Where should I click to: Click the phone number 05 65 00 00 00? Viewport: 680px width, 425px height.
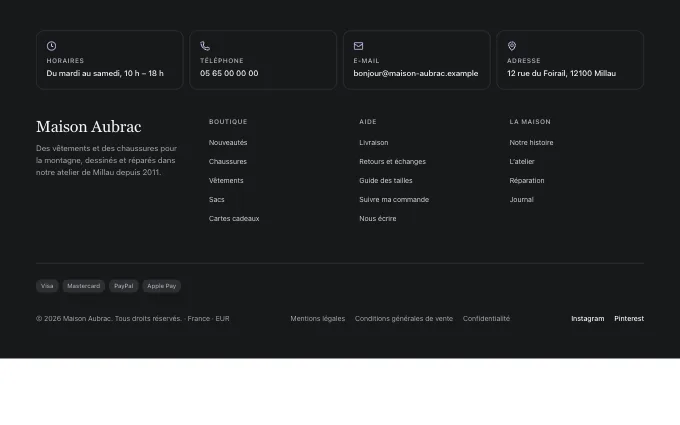pyautogui.click(x=229, y=73)
